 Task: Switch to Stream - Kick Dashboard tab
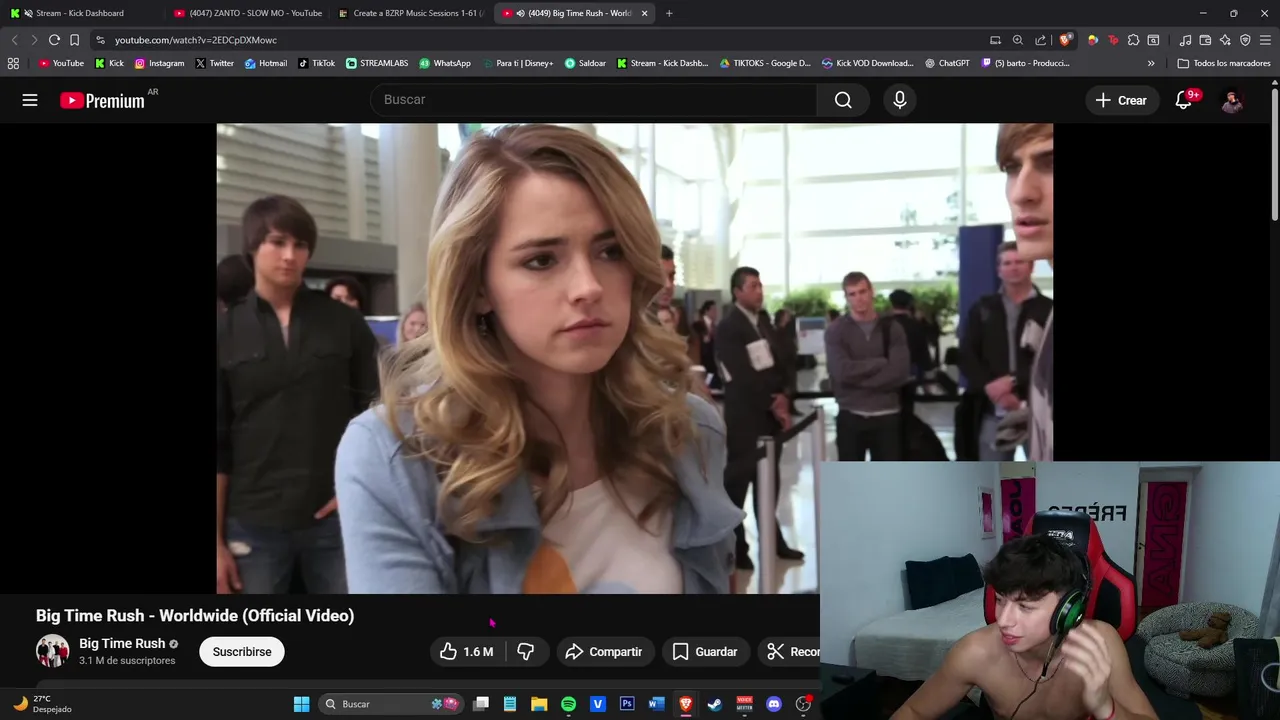point(80,13)
